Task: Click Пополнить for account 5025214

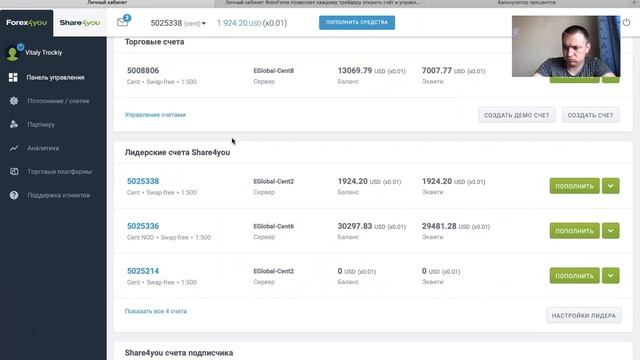Action: pyautogui.click(x=574, y=276)
